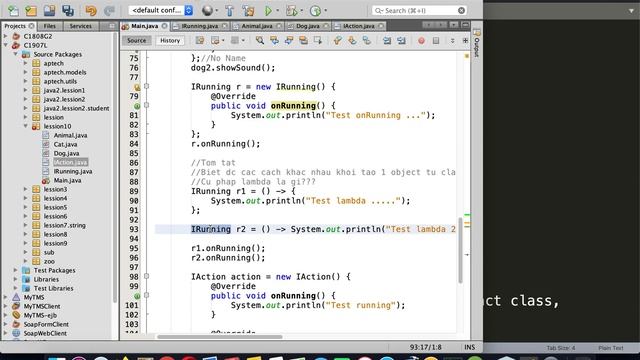Click the INS insert mode indicator

pyautogui.click(x=469, y=347)
